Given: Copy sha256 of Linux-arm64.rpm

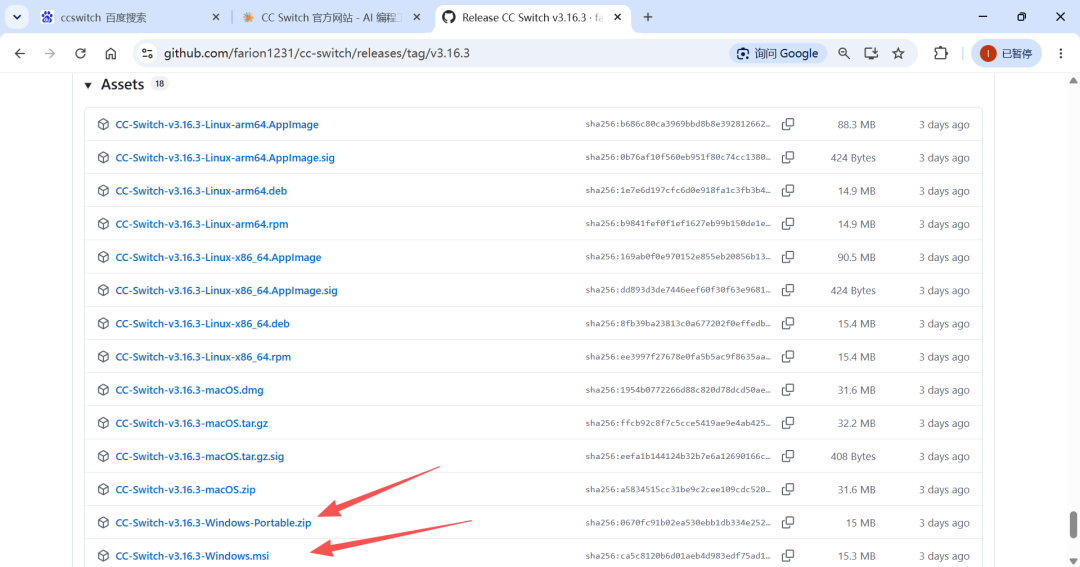Looking at the screenshot, I should pos(788,223).
